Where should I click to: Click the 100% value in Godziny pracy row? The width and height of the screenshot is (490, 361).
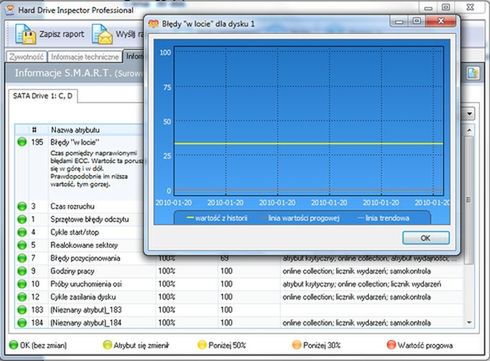pyautogui.click(x=167, y=271)
